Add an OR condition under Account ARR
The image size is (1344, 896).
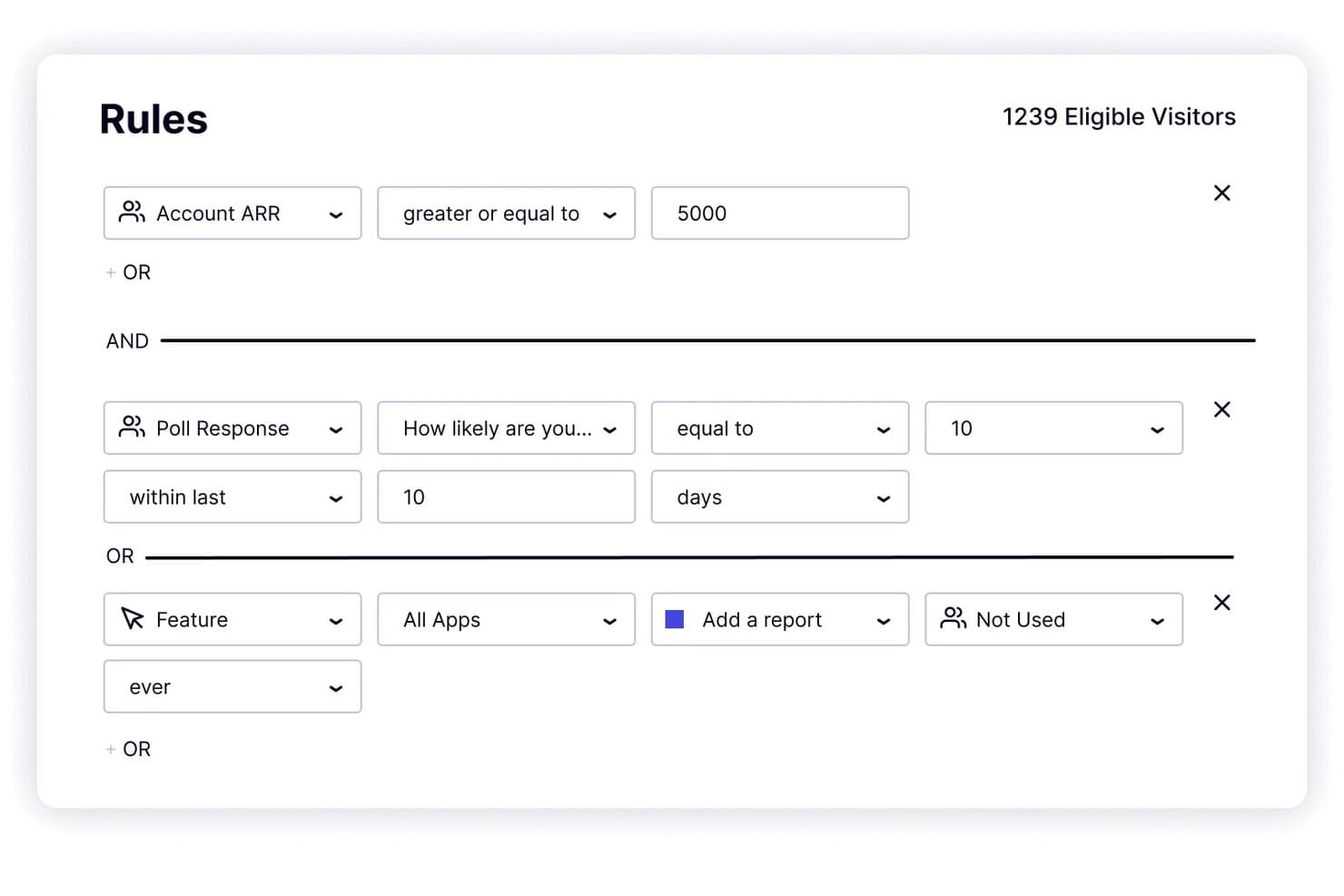pos(128,272)
